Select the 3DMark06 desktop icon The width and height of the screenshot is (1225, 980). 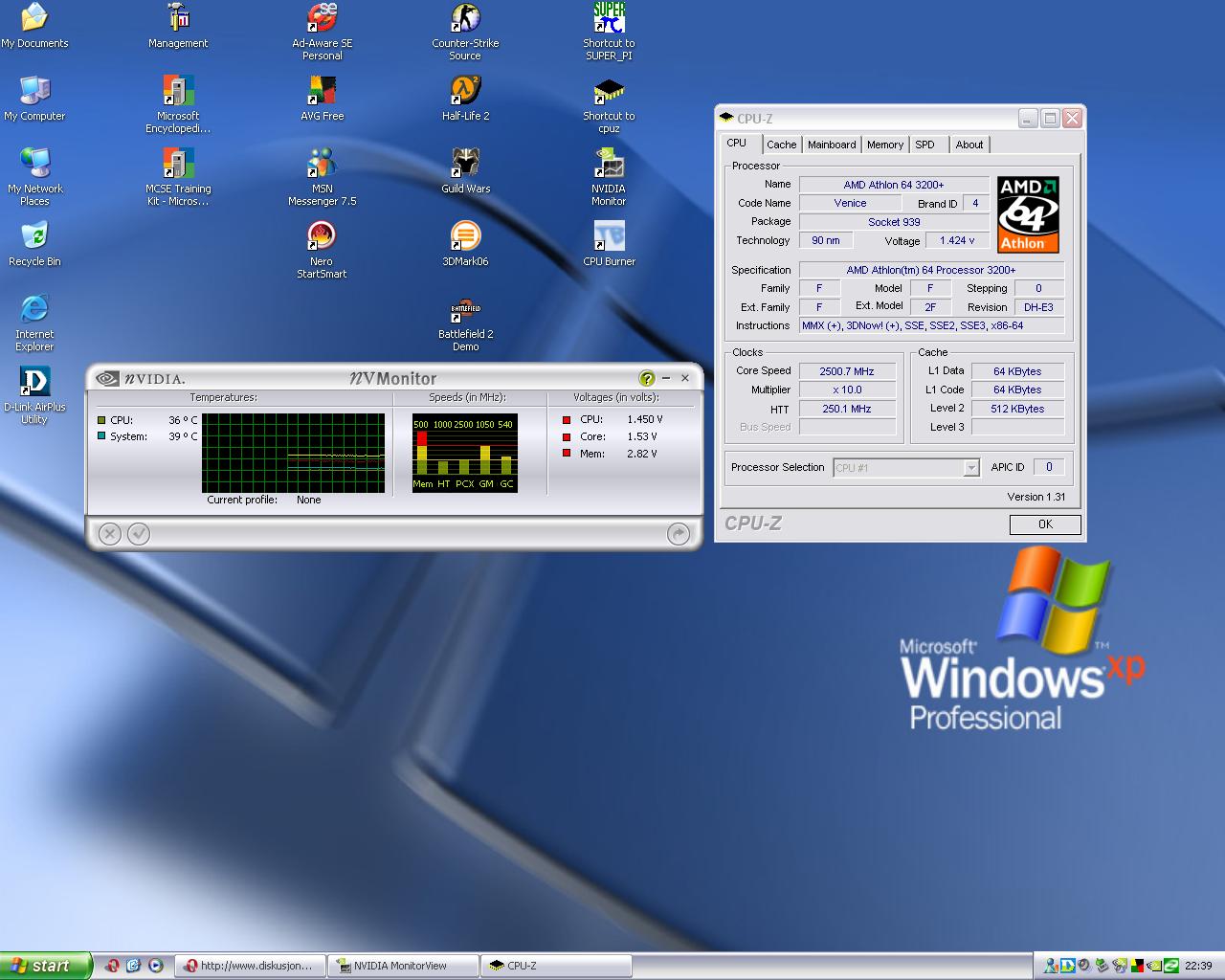(x=465, y=243)
